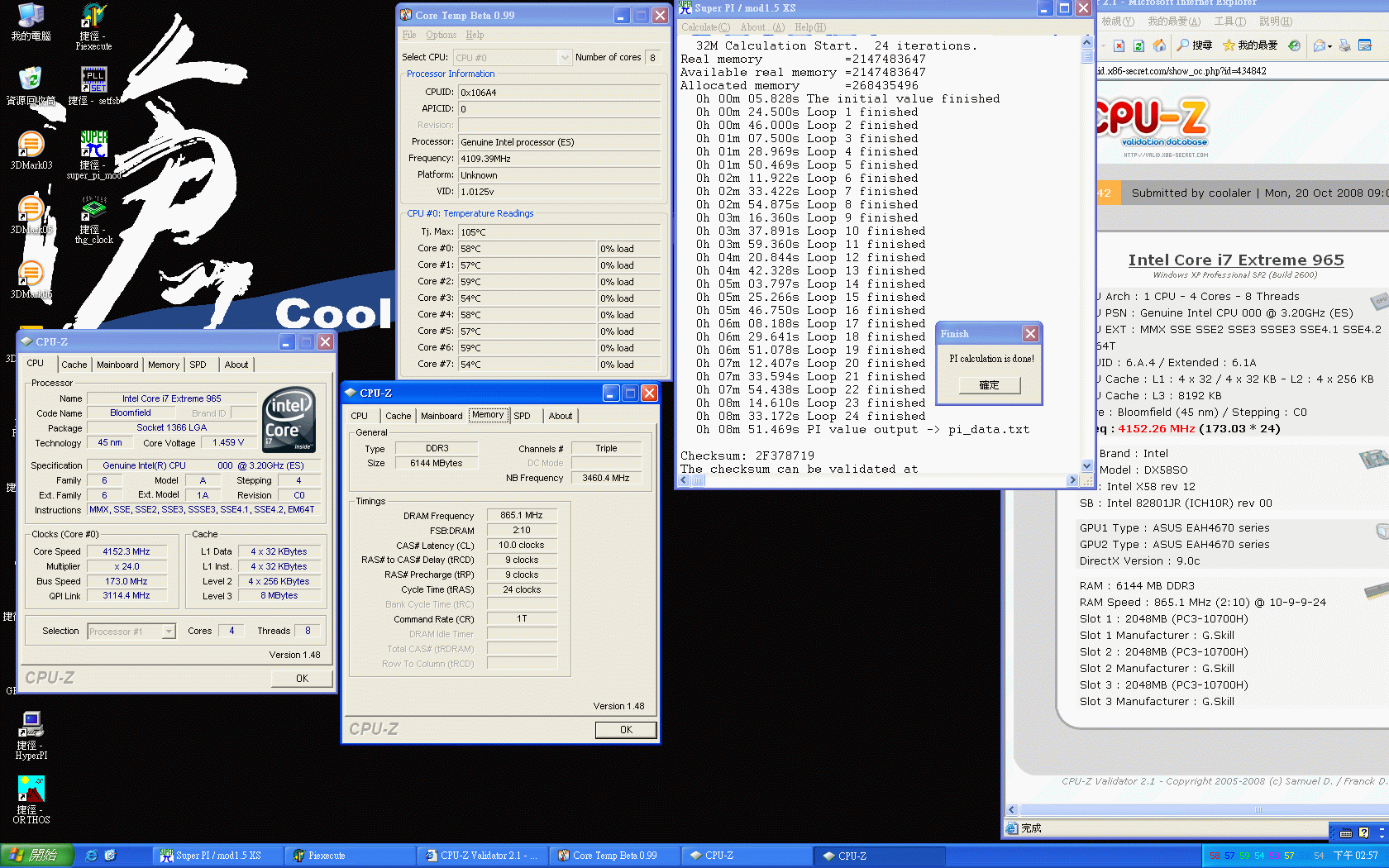This screenshot has height=868, width=1389.
Task: Open Options menu in Core Temp
Action: (441, 35)
